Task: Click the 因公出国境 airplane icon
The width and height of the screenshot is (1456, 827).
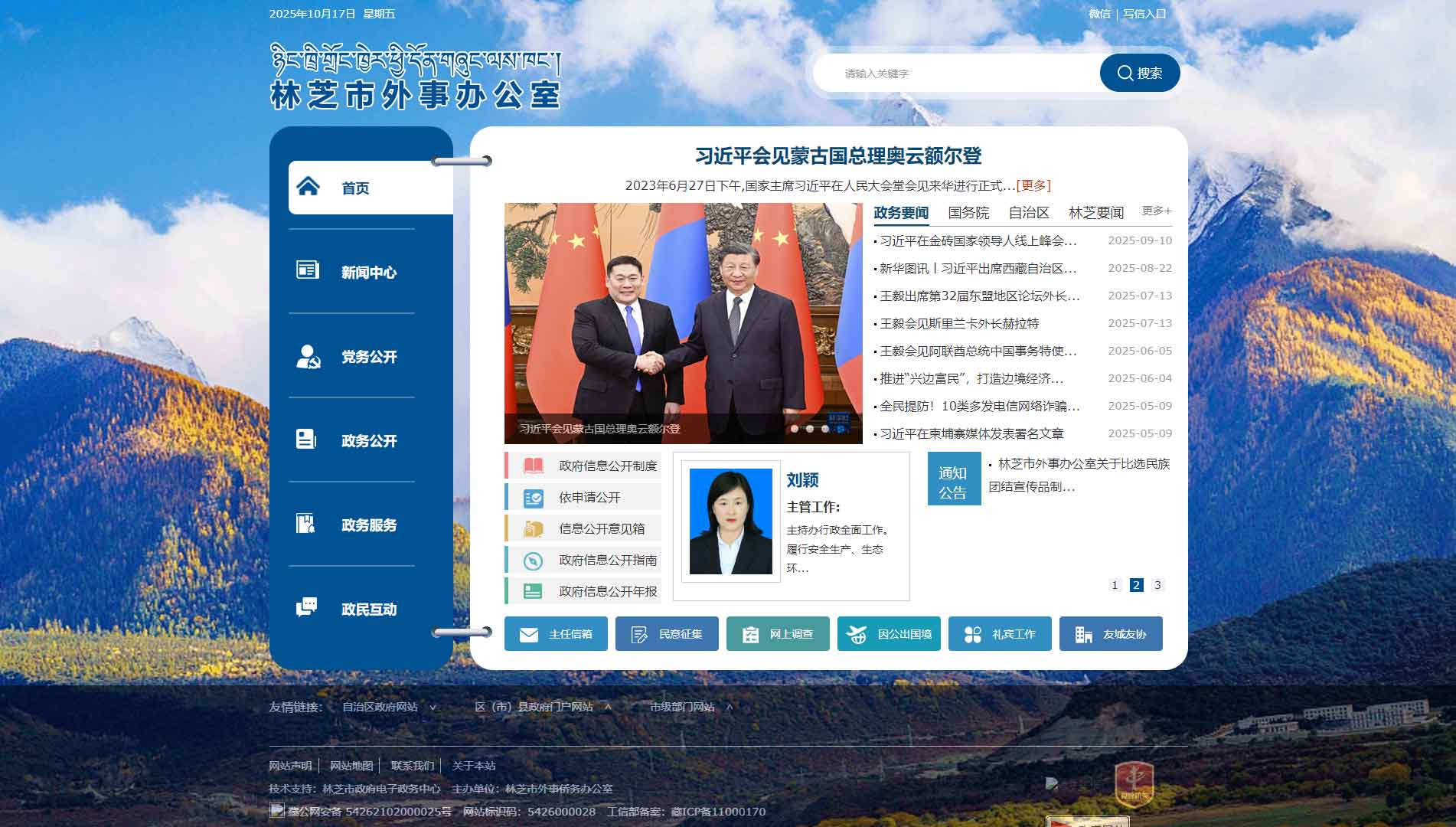Action: pyautogui.click(x=857, y=635)
